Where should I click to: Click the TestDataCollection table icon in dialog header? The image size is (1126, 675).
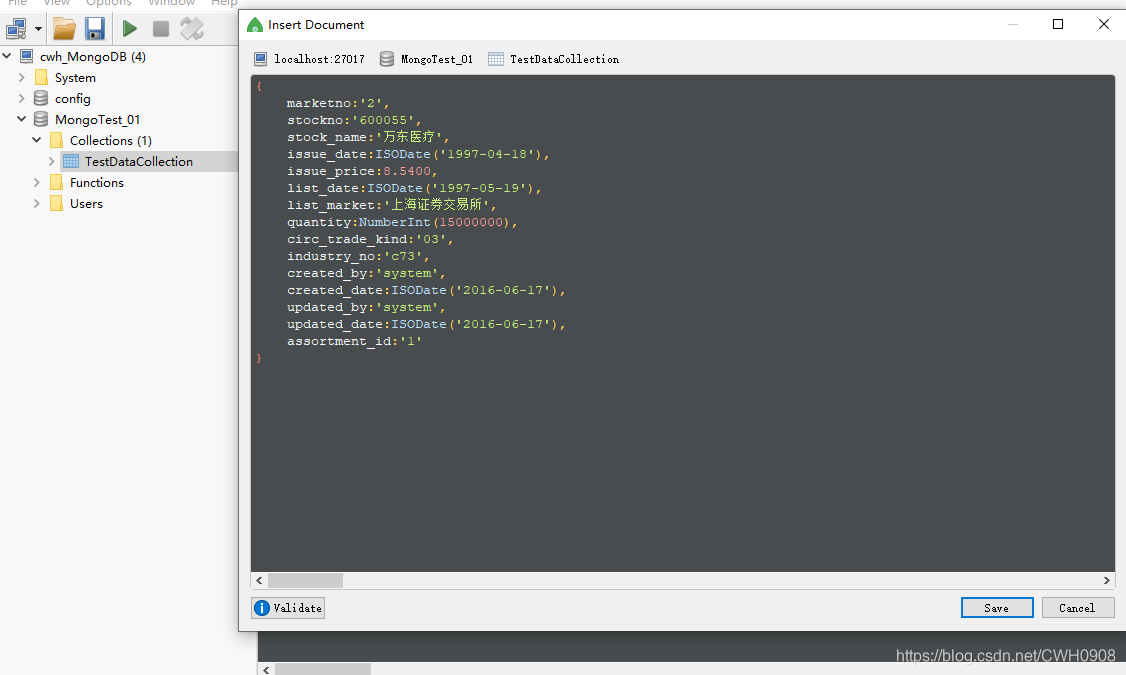pyautogui.click(x=495, y=59)
